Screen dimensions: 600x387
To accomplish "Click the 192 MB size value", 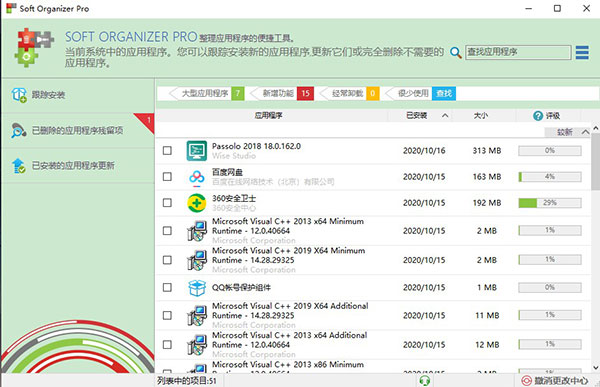I will click(x=487, y=202).
